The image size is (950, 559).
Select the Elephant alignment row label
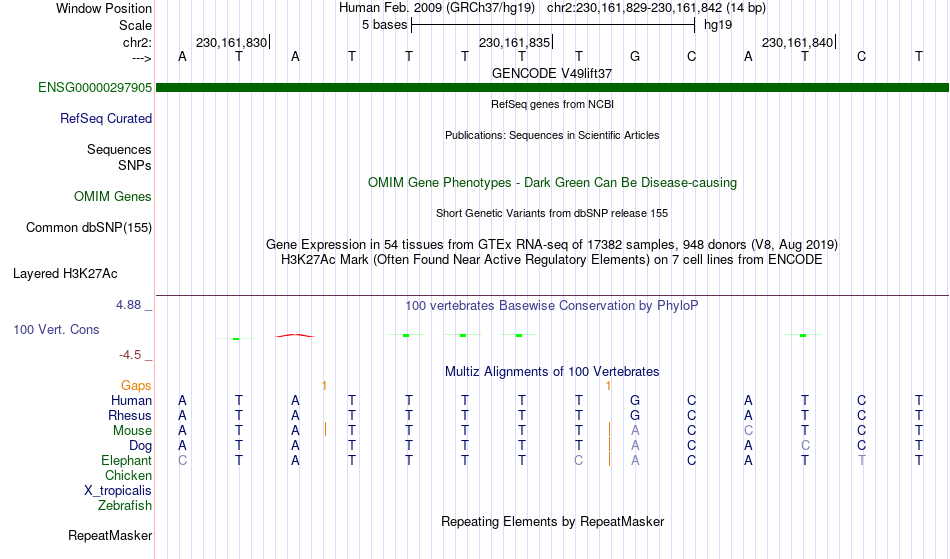coord(127,460)
